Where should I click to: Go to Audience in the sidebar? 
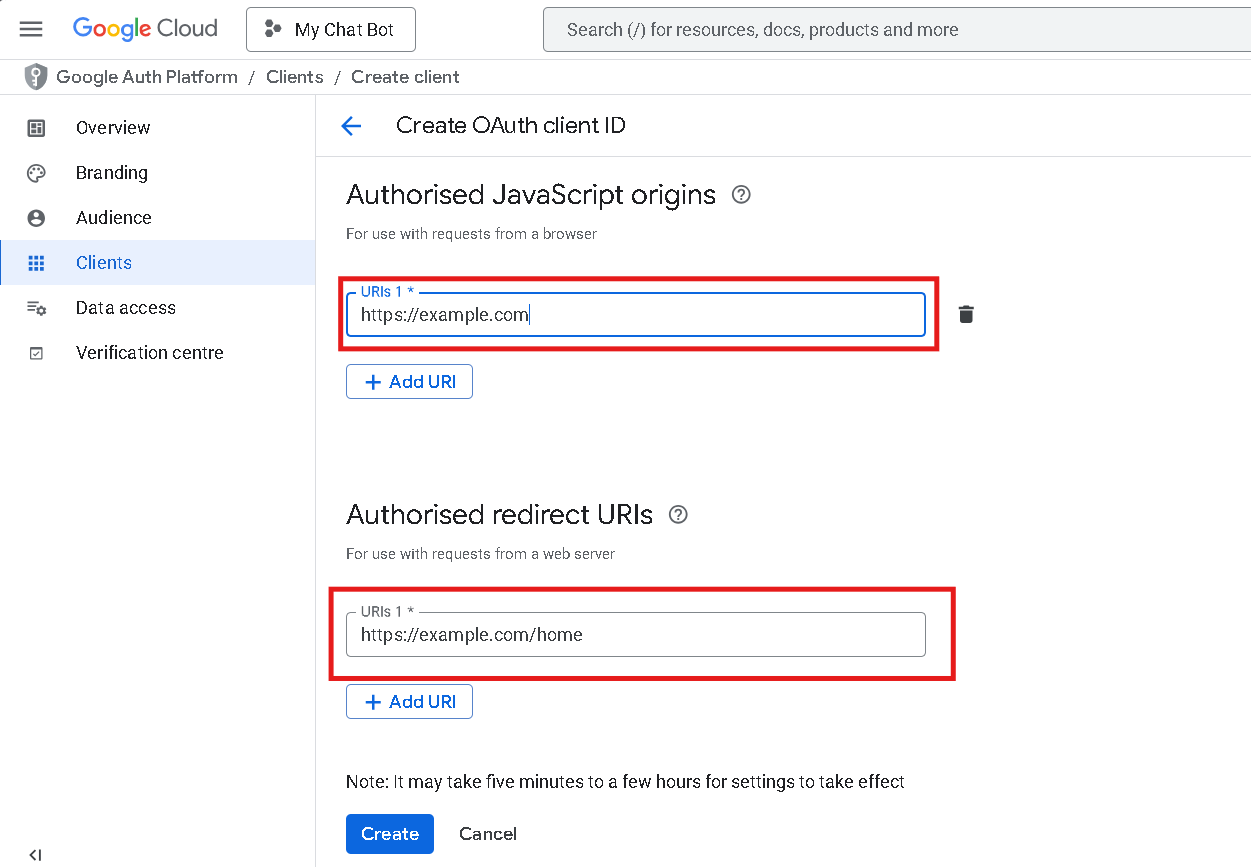(113, 218)
